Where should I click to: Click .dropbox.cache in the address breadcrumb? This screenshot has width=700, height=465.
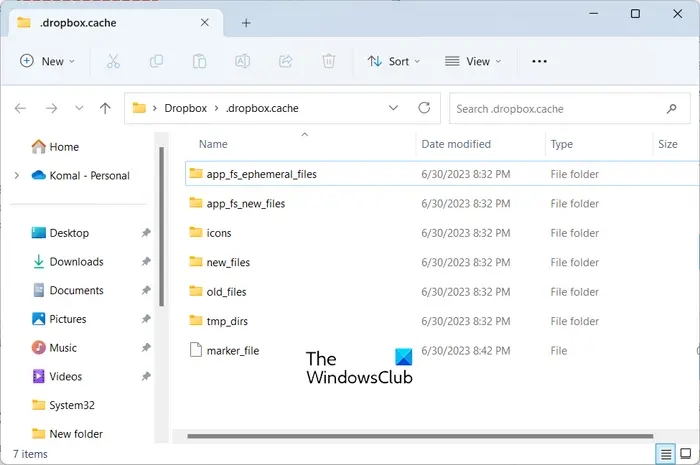click(262, 108)
